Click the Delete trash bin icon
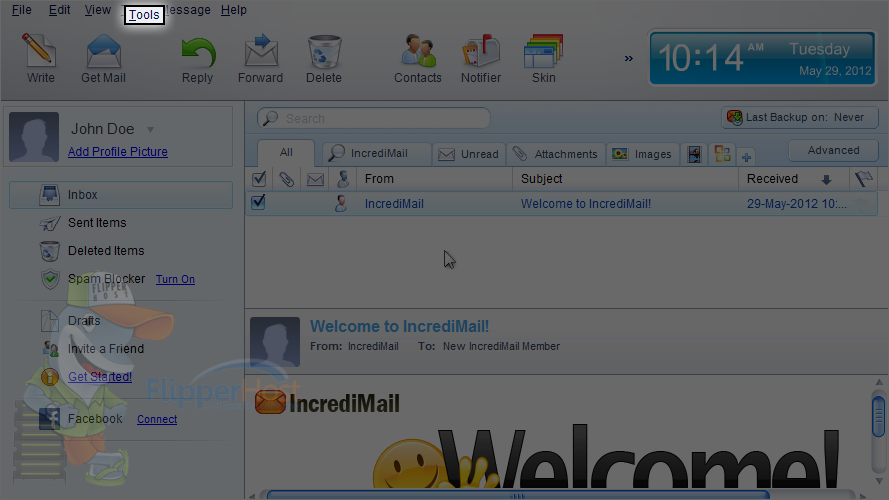Viewport: 889px width, 500px height. click(324, 51)
